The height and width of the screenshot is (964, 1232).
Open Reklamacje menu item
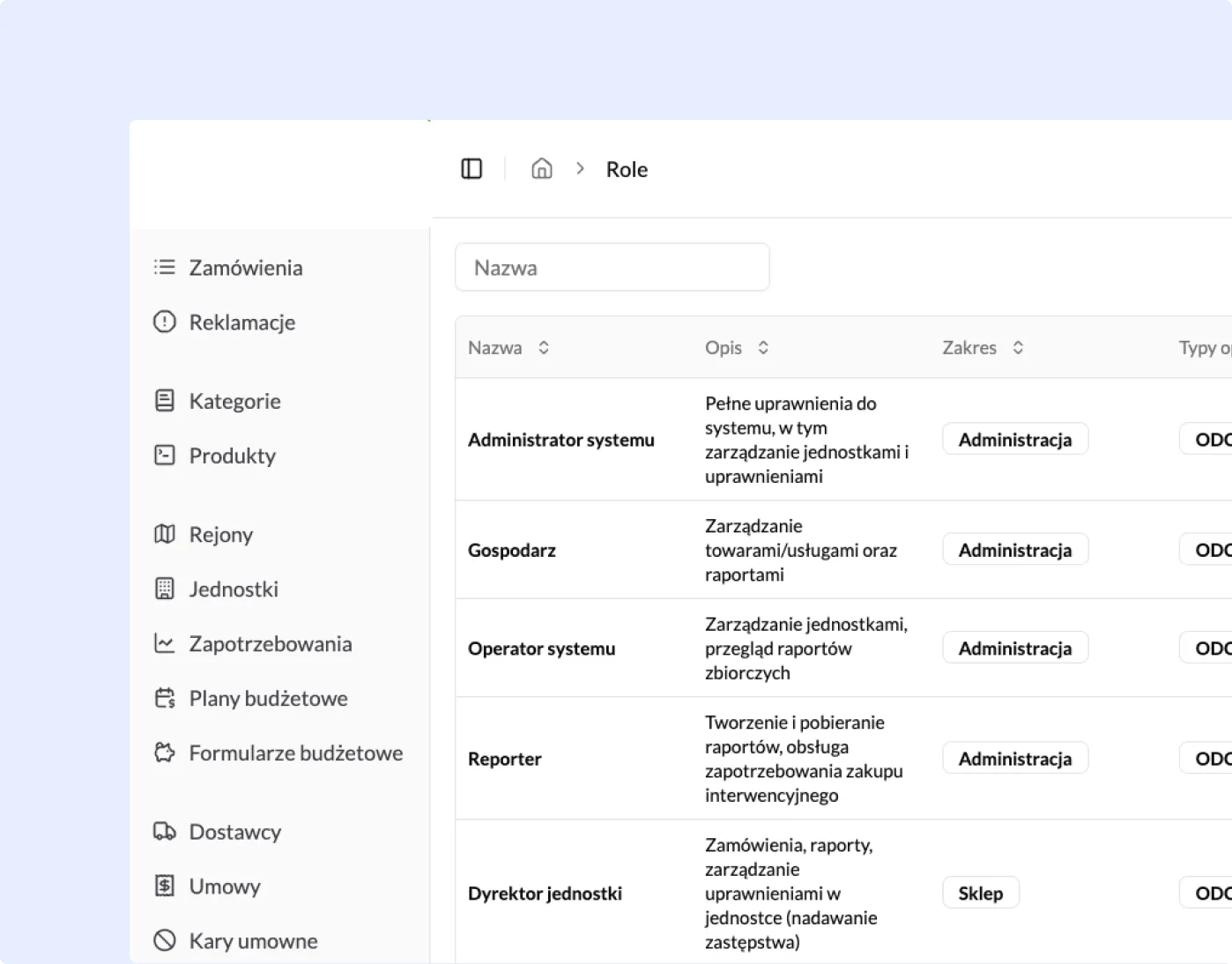(x=242, y=322)
